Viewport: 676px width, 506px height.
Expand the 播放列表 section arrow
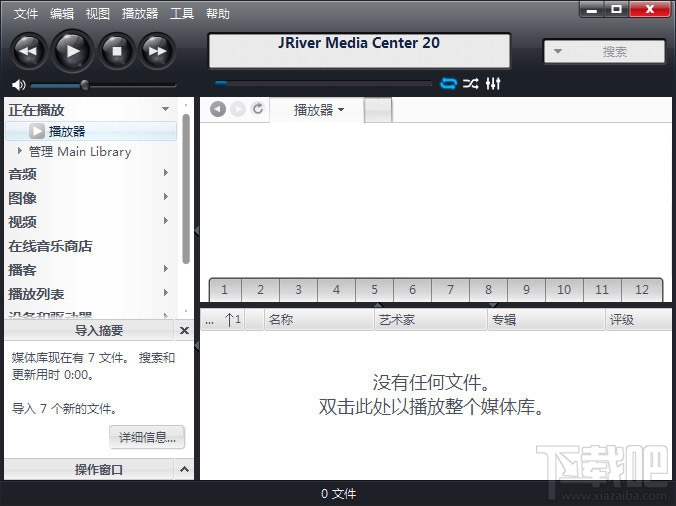(x=166, y=293)
